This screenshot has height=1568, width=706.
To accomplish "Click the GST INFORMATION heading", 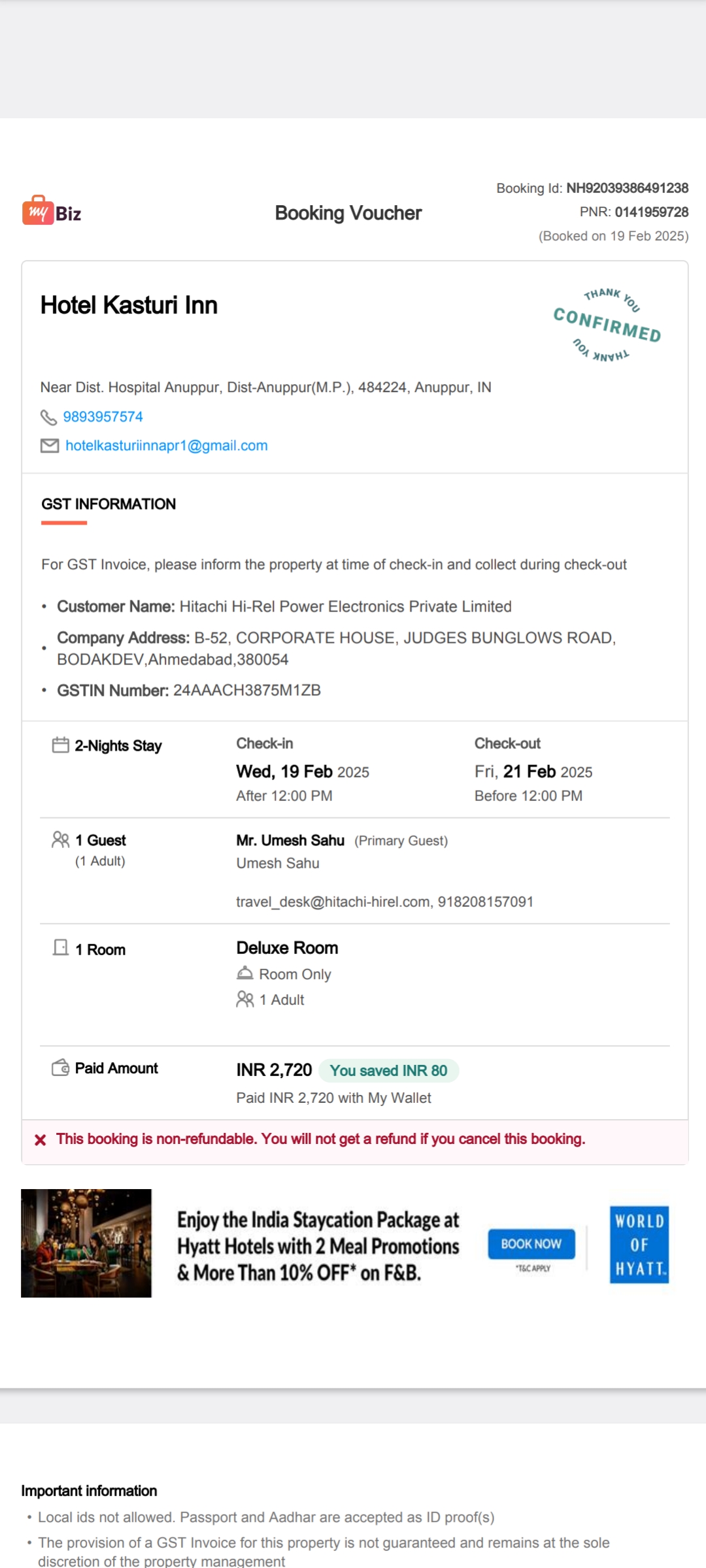I will point(109,504).
